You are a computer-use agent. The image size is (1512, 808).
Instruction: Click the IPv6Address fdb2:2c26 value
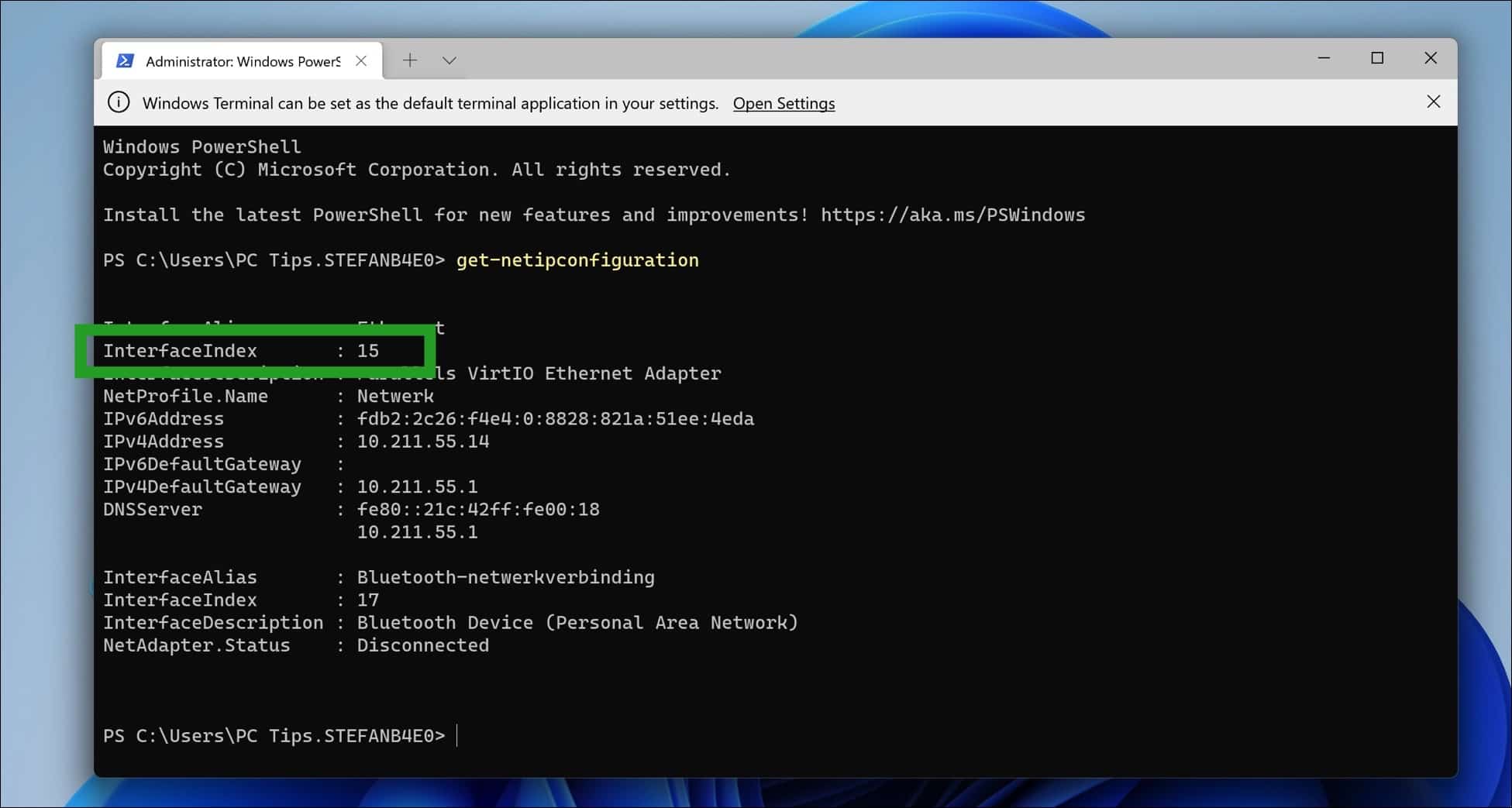tap(555, 418)
